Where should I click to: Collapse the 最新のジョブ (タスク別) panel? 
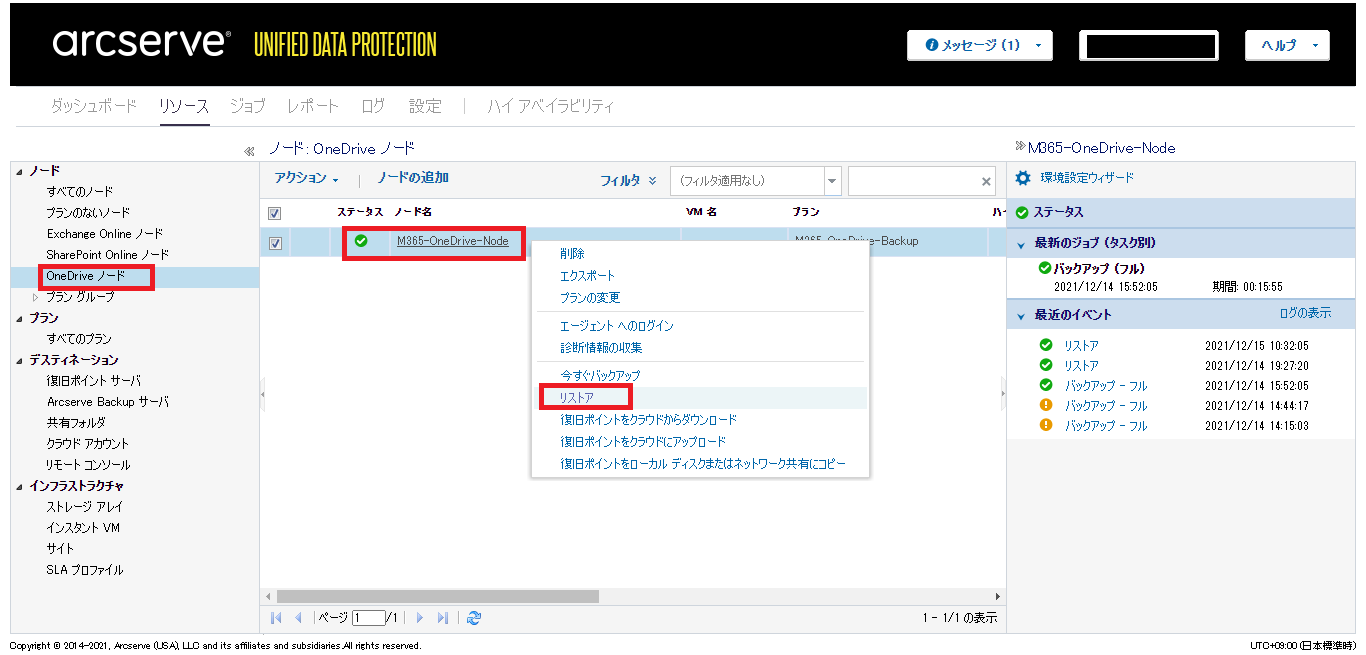1021,243
